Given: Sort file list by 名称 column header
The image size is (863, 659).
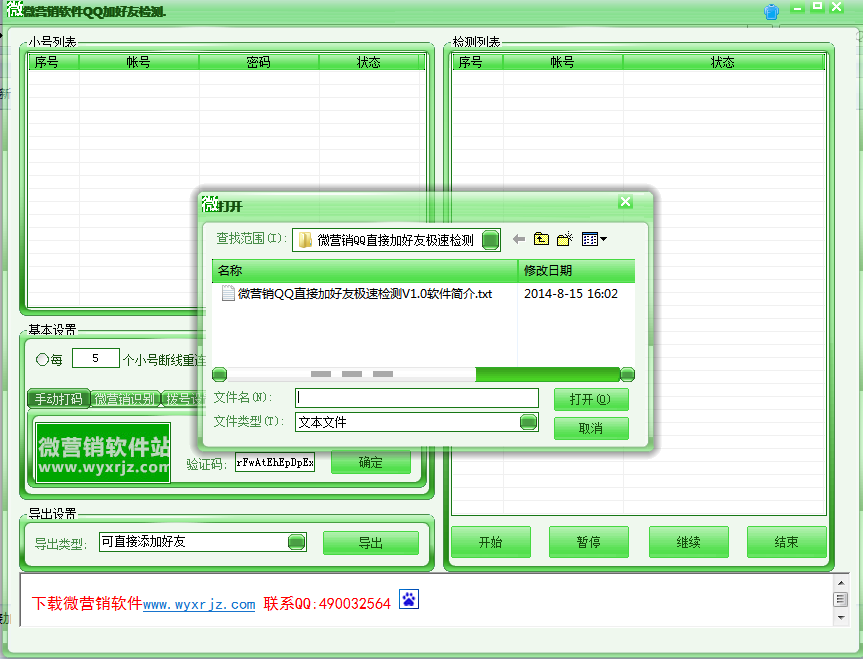Looking at the screenshot, I should click(x=365, y=270).
